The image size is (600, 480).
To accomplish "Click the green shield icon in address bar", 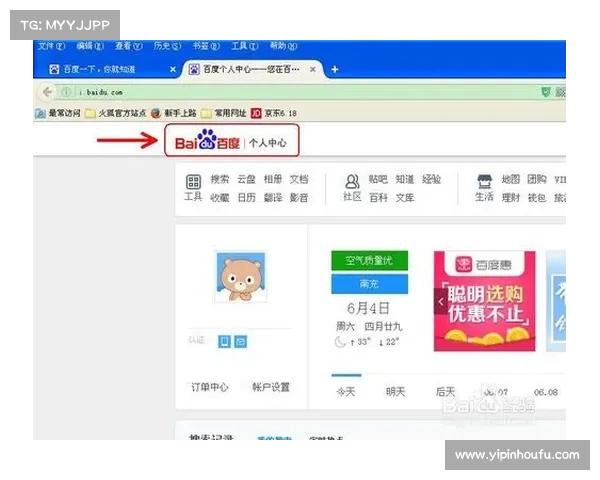I will [x=545, y=92].
